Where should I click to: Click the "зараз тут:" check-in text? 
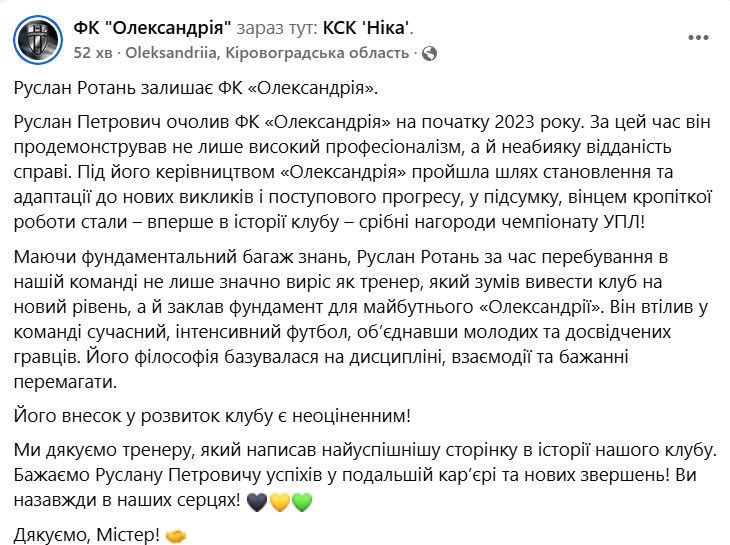[x=284, y=27]
